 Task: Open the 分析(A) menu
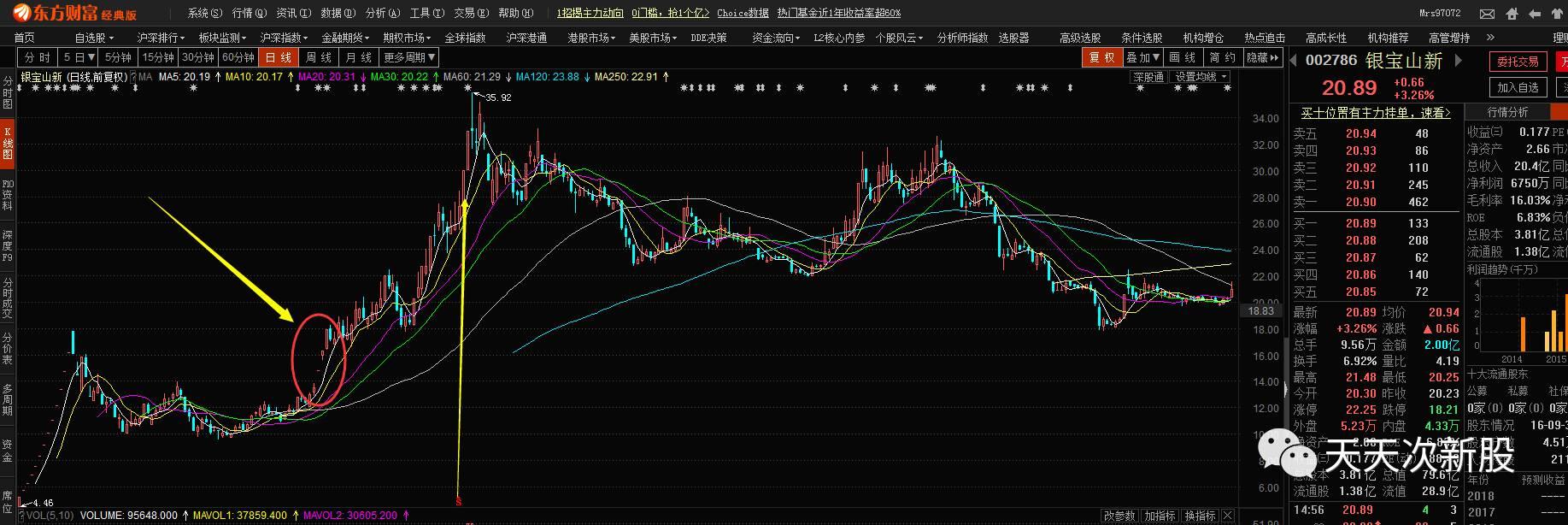pos(382,13)
